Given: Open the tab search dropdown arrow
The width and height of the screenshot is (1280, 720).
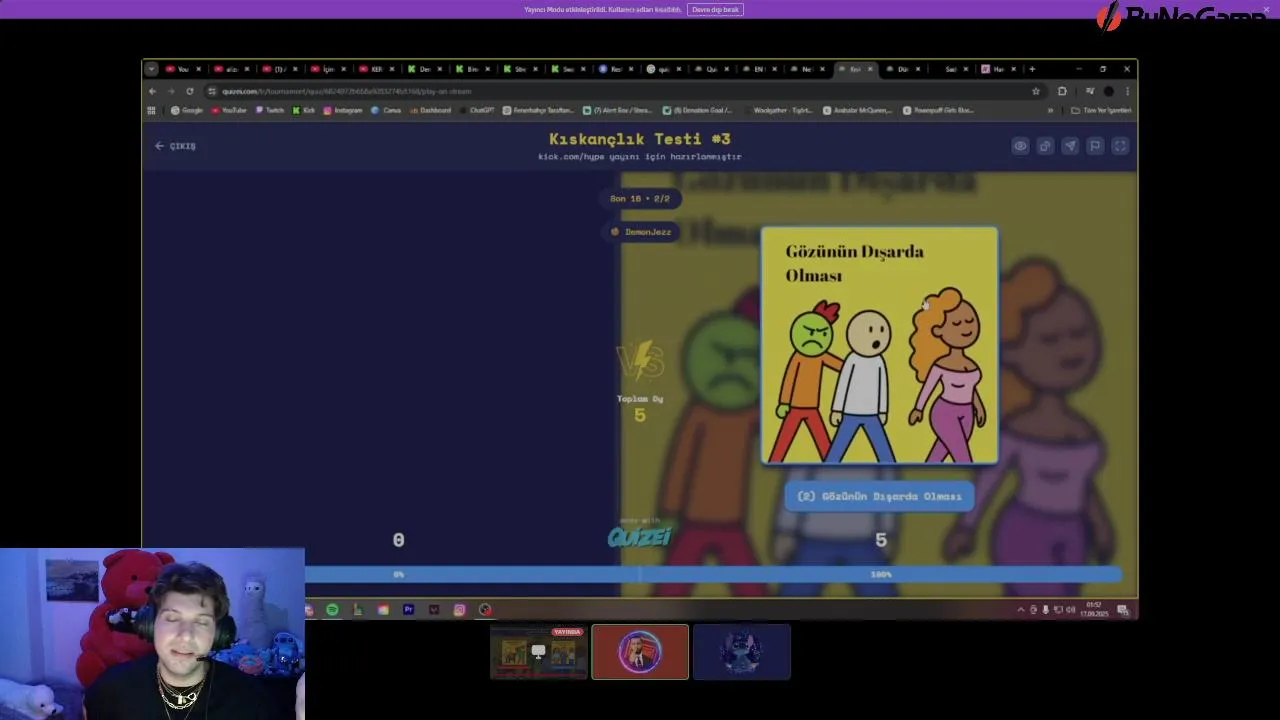Looking at the screenshot, I should point(151,69).
